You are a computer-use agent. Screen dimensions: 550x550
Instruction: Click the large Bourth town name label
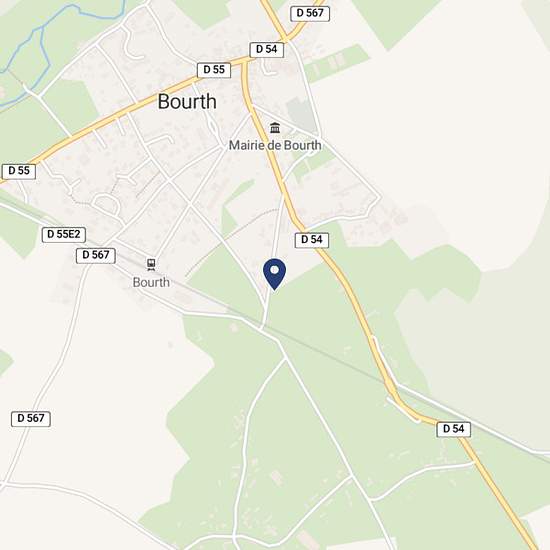[x=187, y=101]
